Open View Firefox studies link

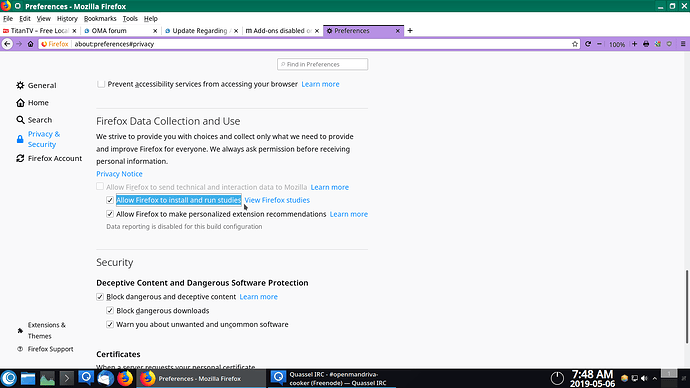[x=277, y=200]
